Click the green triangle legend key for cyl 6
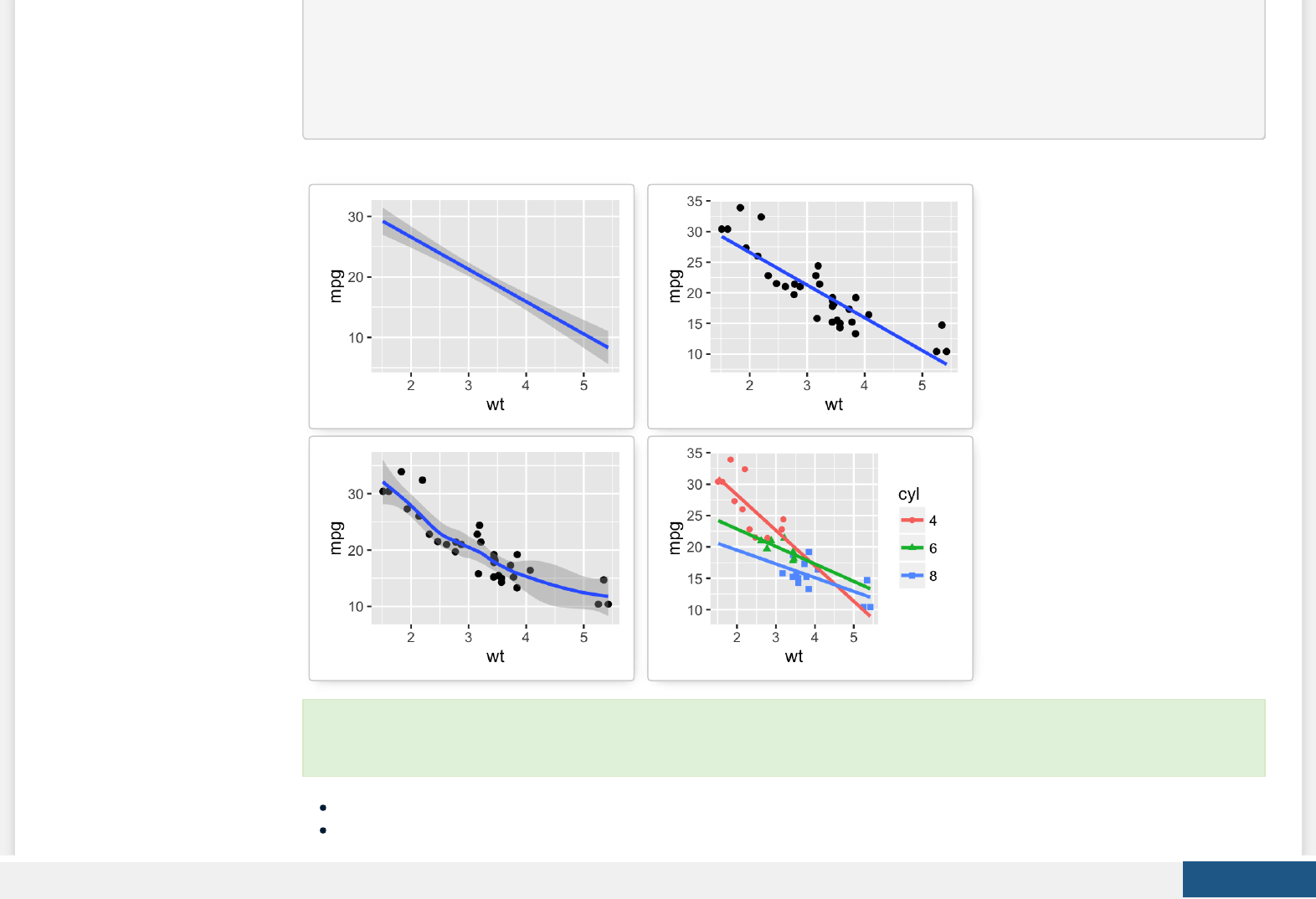 (912, 548)
